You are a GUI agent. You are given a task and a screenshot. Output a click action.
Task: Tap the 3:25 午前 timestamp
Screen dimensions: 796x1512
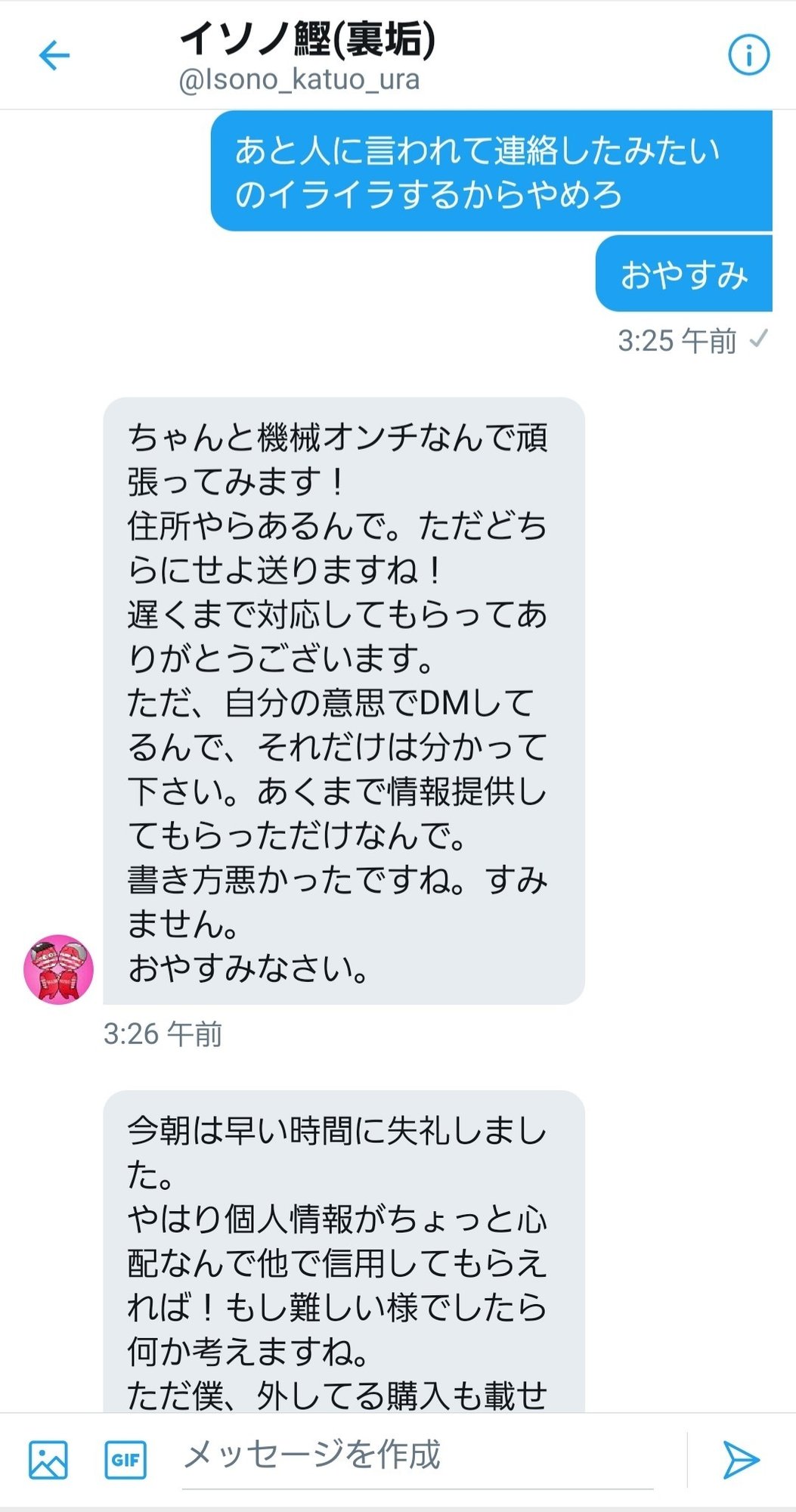pyautogui.click(x=677, y=341)
